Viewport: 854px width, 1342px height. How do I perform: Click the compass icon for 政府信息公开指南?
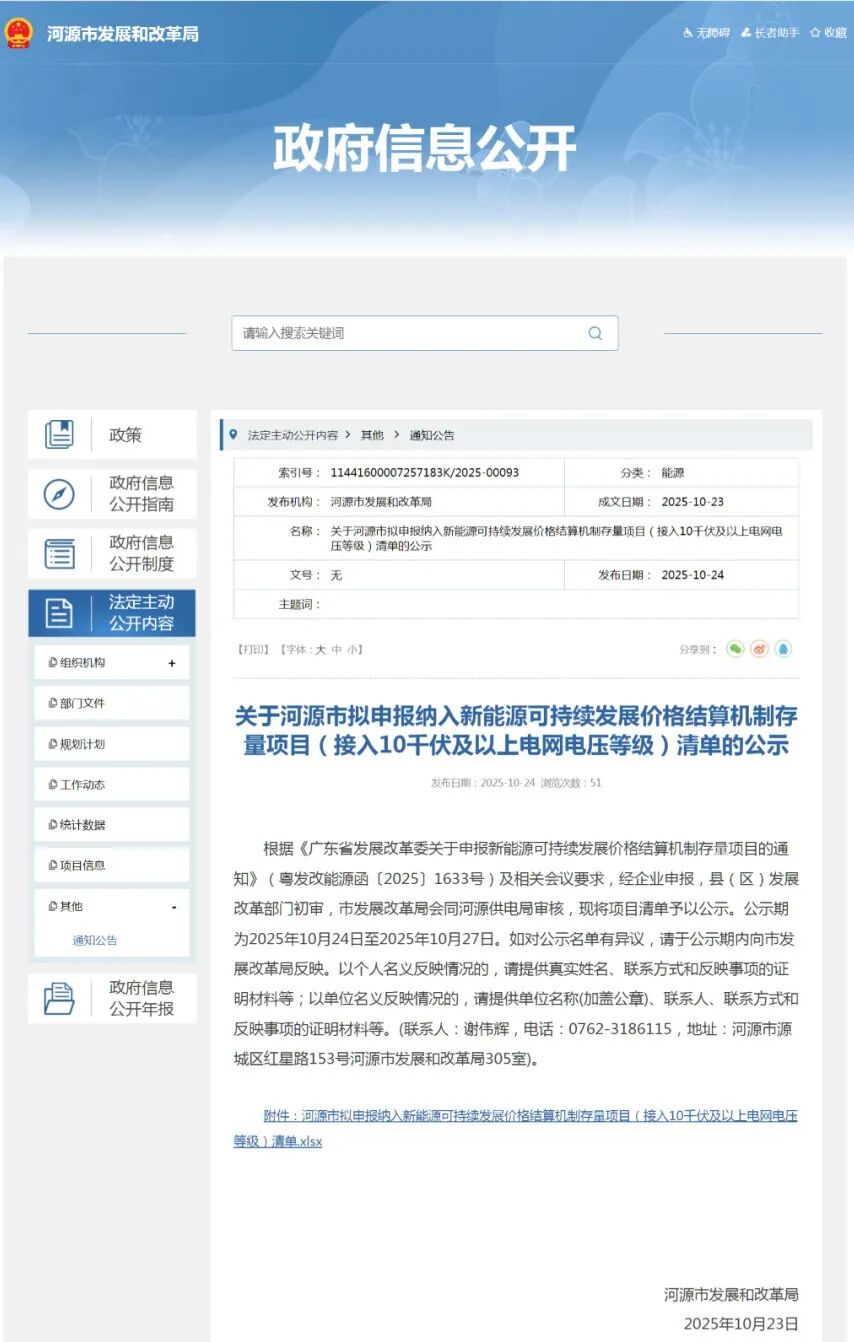(x=59, y=494)
